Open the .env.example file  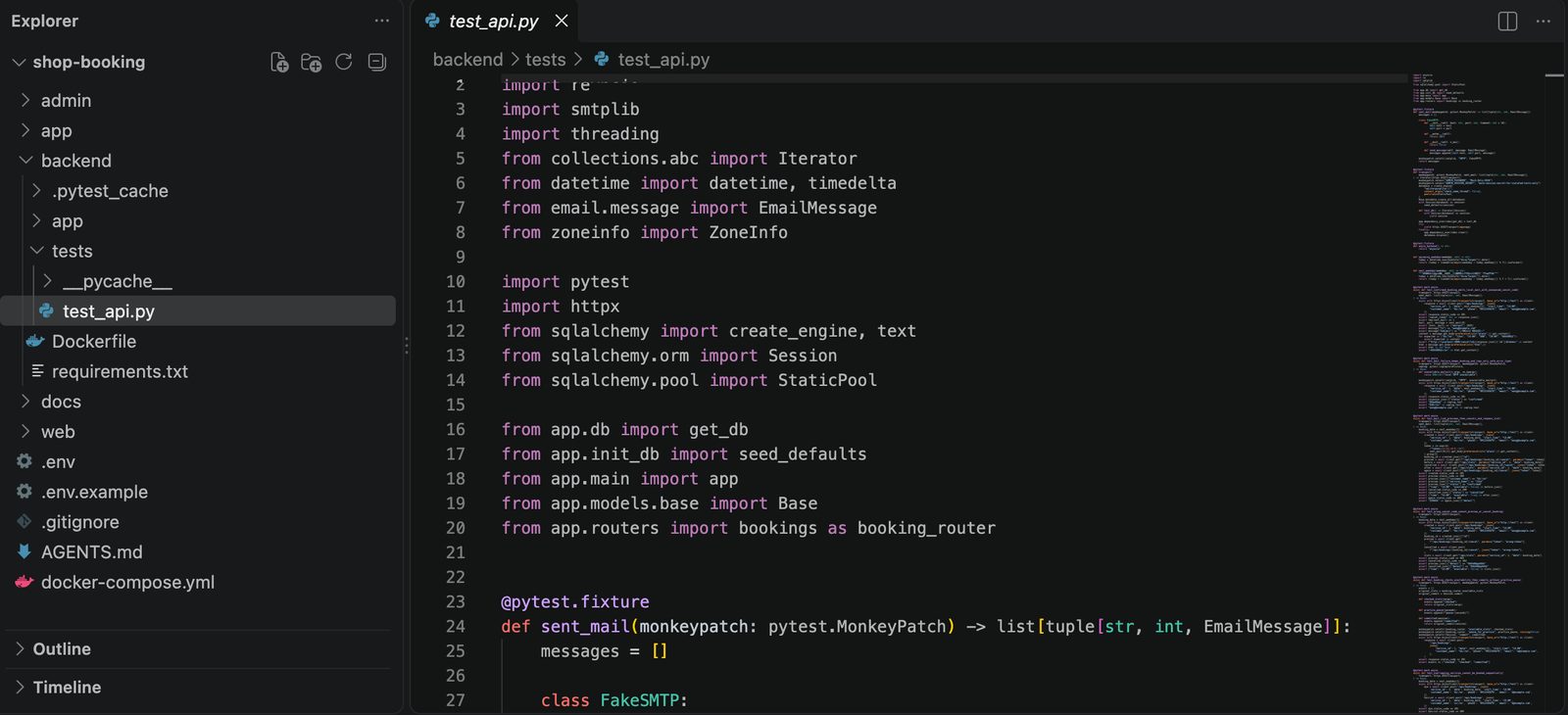[x=199, y=492]
